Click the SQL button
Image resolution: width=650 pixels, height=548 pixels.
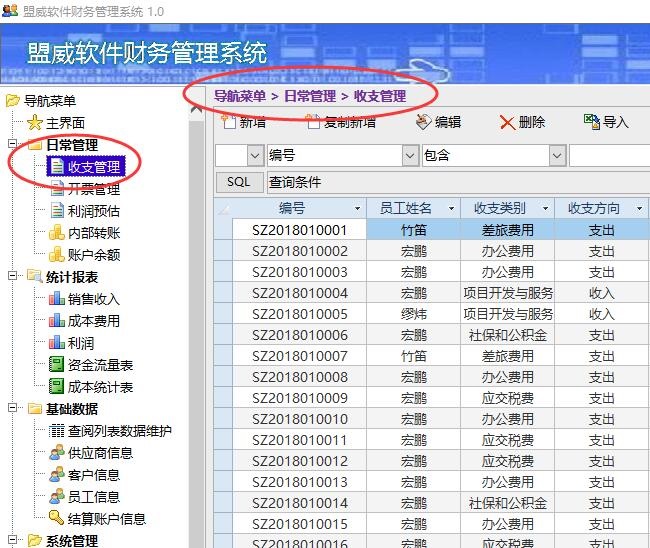[239, 182]
